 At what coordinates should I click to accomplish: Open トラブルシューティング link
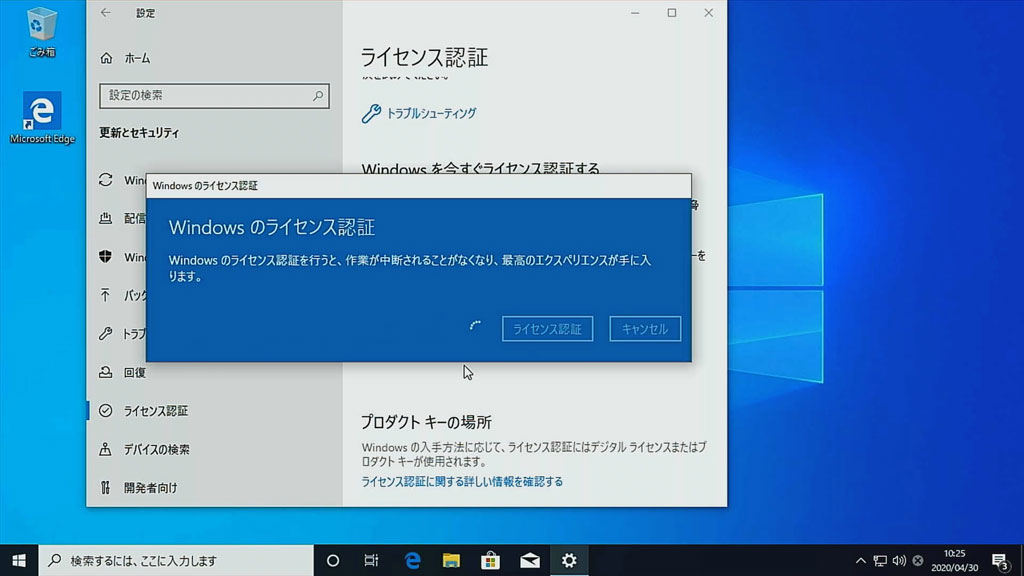[x=430, y=114]
